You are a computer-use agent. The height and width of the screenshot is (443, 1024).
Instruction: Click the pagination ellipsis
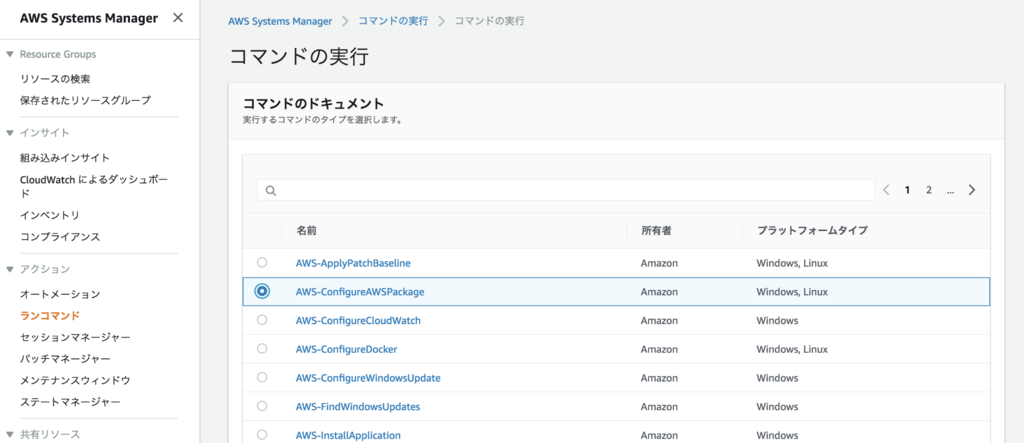[950, 190]
